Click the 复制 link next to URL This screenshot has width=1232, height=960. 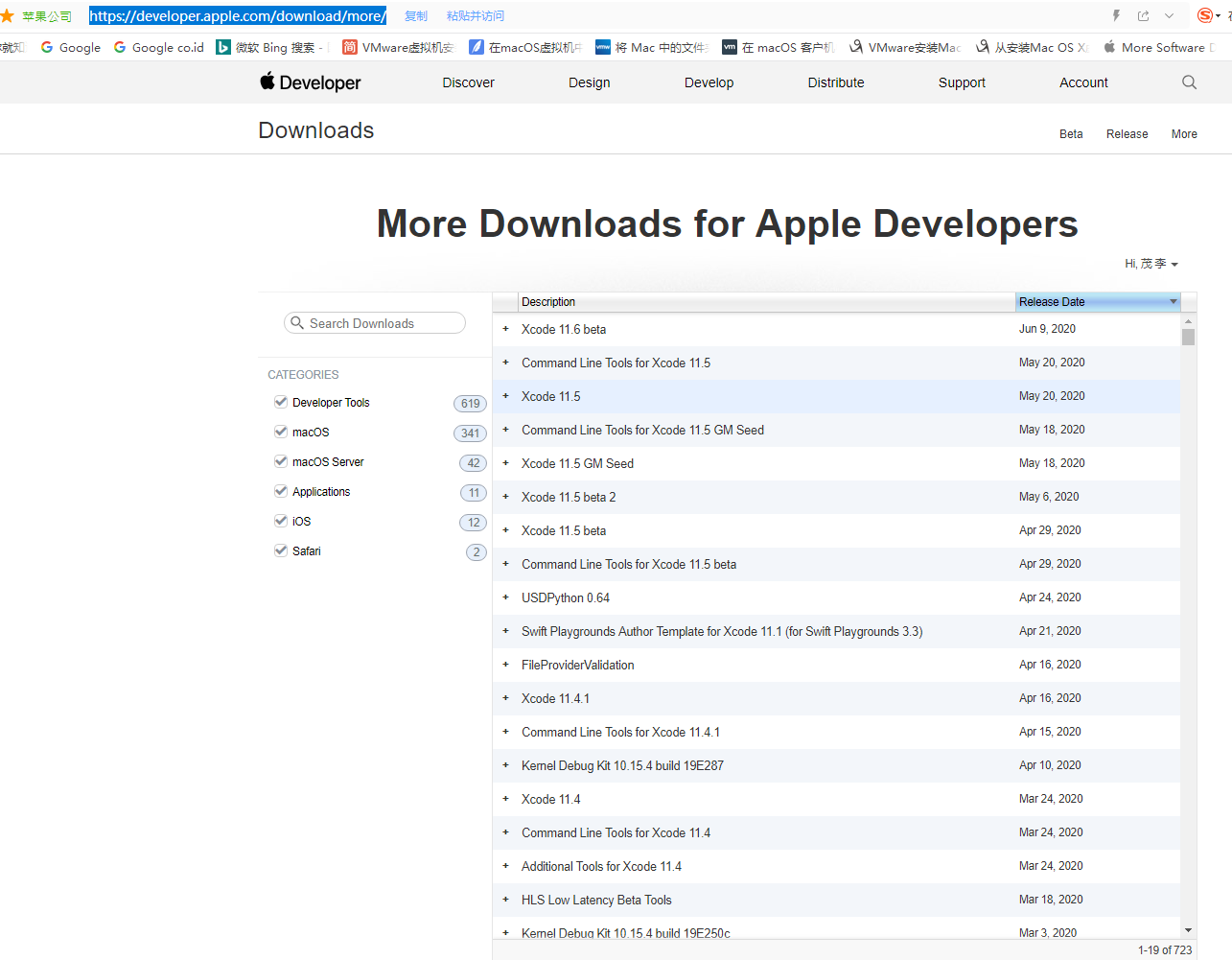point(416,16)
